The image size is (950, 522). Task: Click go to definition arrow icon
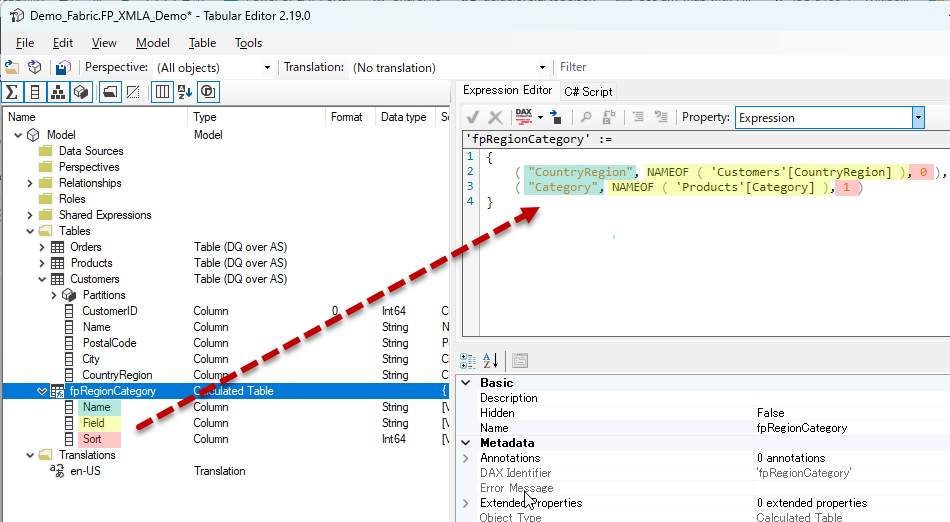556,117
